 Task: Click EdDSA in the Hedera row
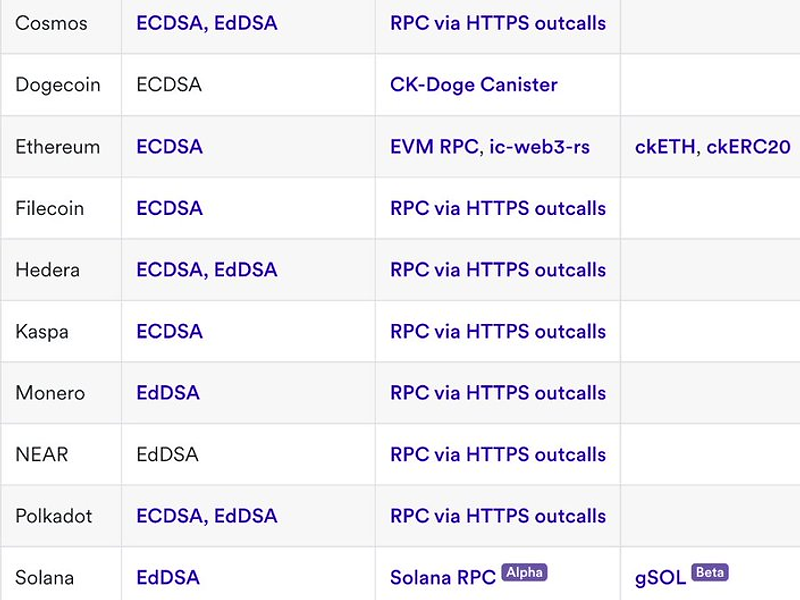[246, 270]
